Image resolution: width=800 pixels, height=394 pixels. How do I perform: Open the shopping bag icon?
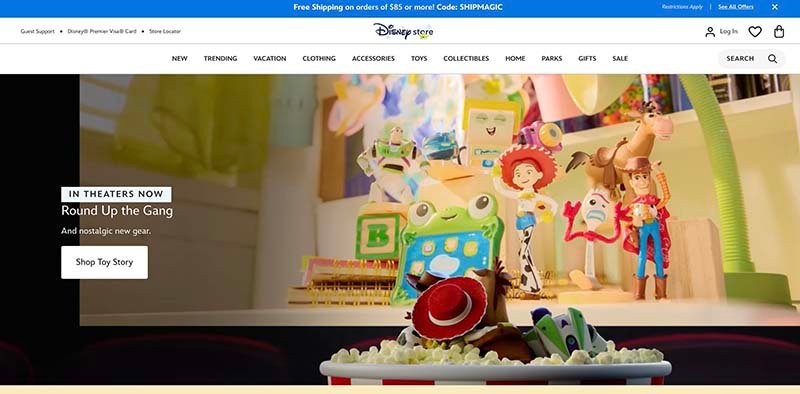coord(779,32)
